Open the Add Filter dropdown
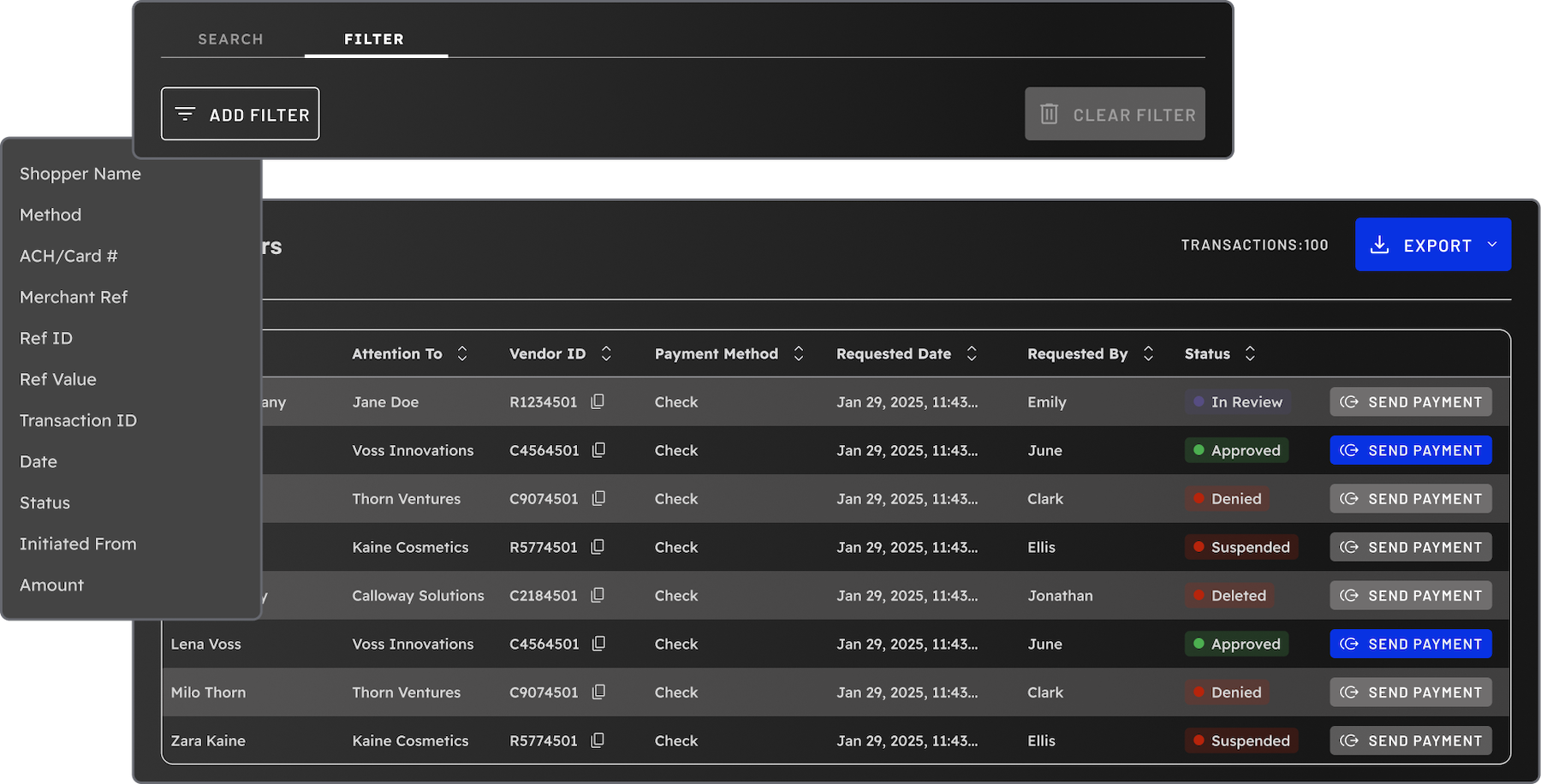The width and height of the screenshot is (1541, 784). pos(240,114)
